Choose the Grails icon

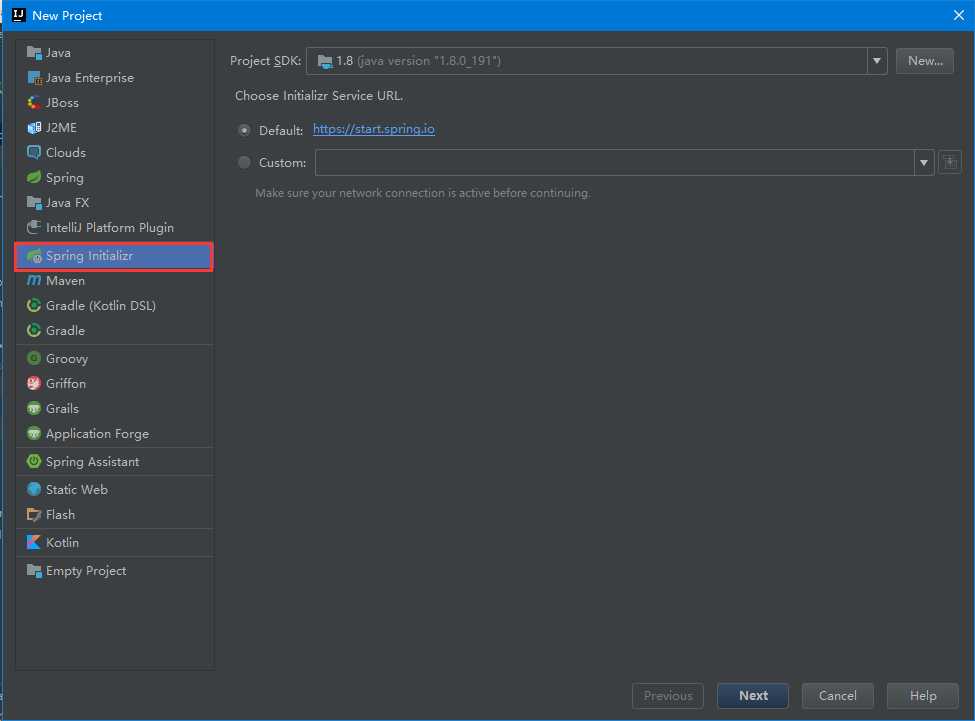(34, 408)
